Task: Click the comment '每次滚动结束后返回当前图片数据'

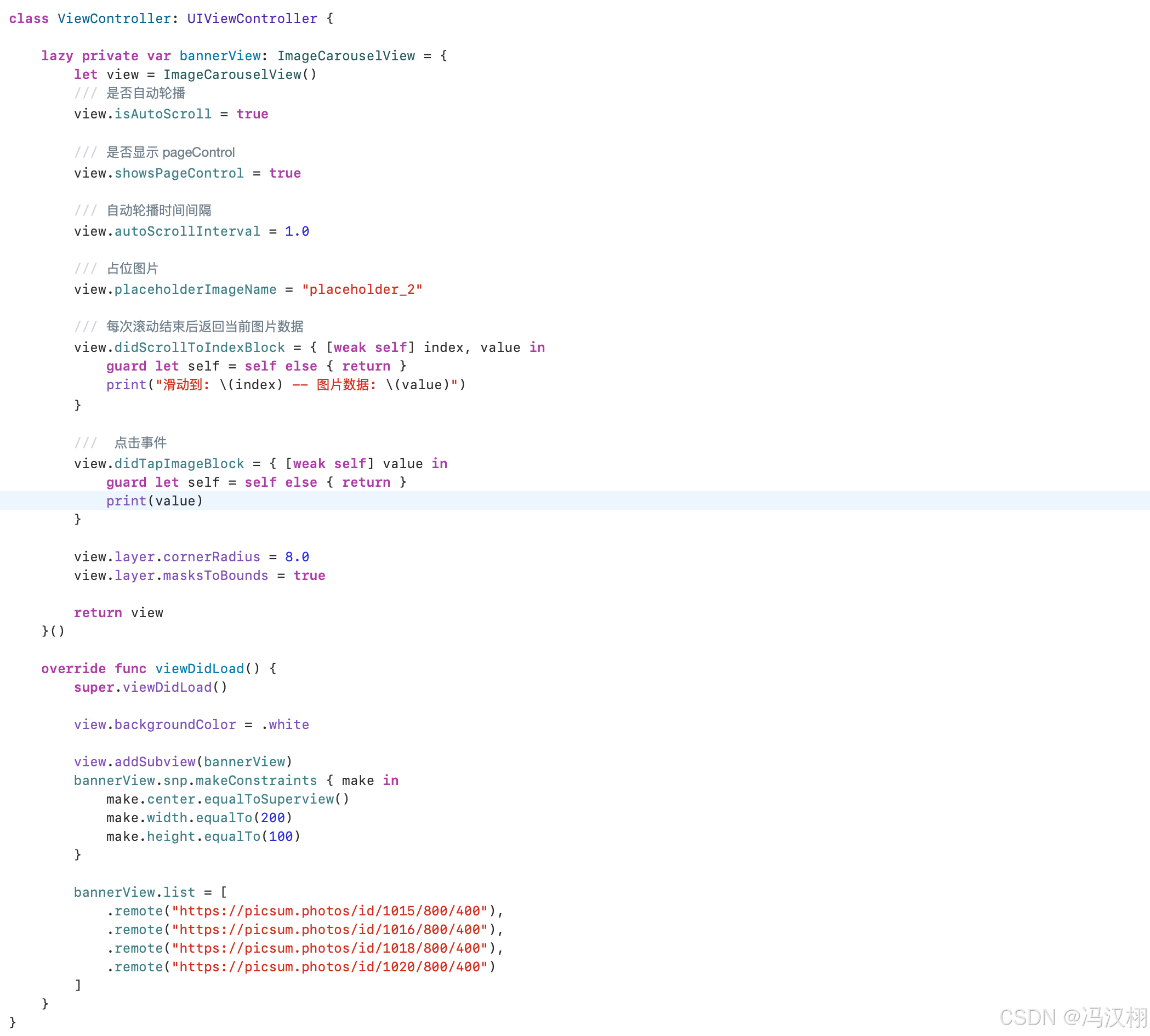Action: [x=205, y=326]
